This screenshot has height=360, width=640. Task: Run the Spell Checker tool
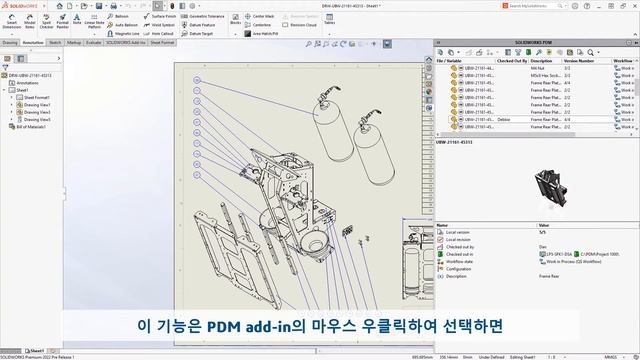(x=47, y=21)
